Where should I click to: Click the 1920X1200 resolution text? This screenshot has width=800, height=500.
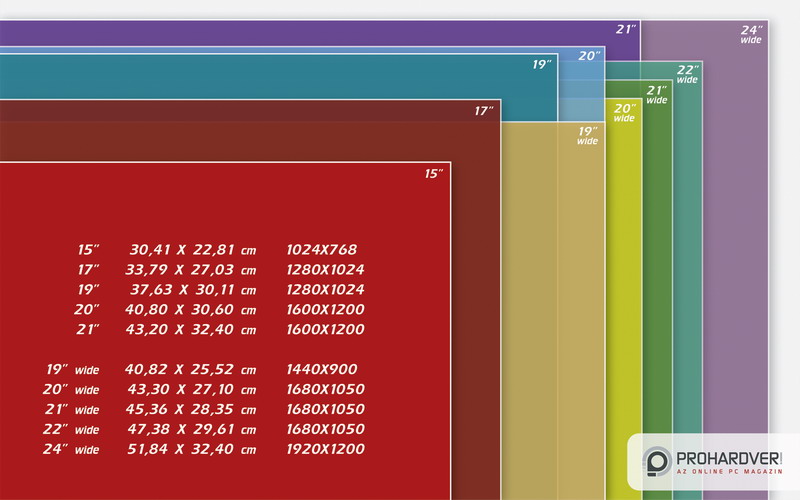pos(325,449)
